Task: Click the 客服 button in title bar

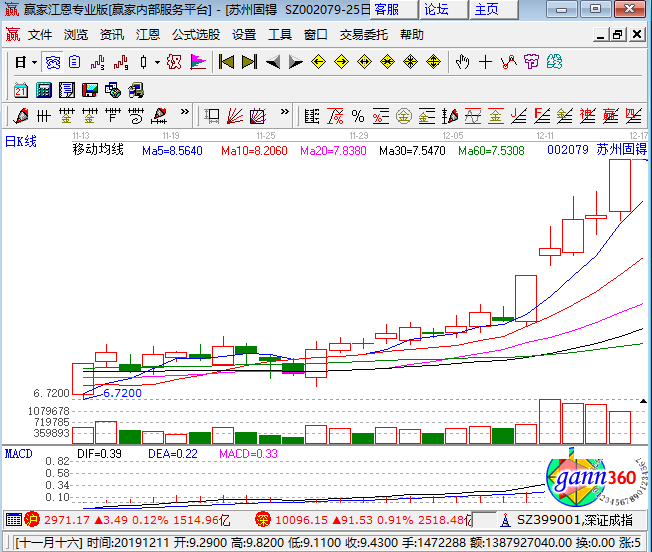Action: click(394, 9)
